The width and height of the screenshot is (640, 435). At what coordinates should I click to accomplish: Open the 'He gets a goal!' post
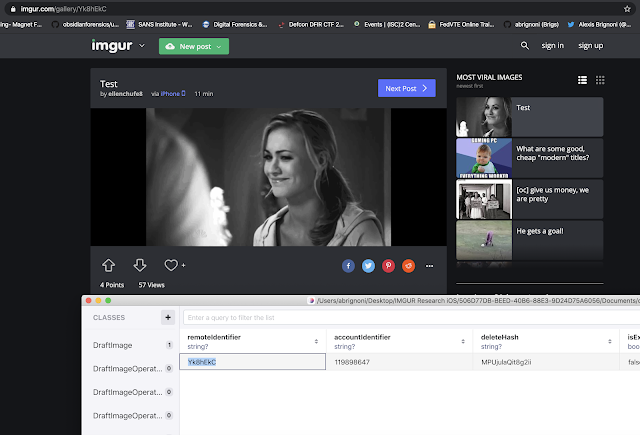point(529,240)
